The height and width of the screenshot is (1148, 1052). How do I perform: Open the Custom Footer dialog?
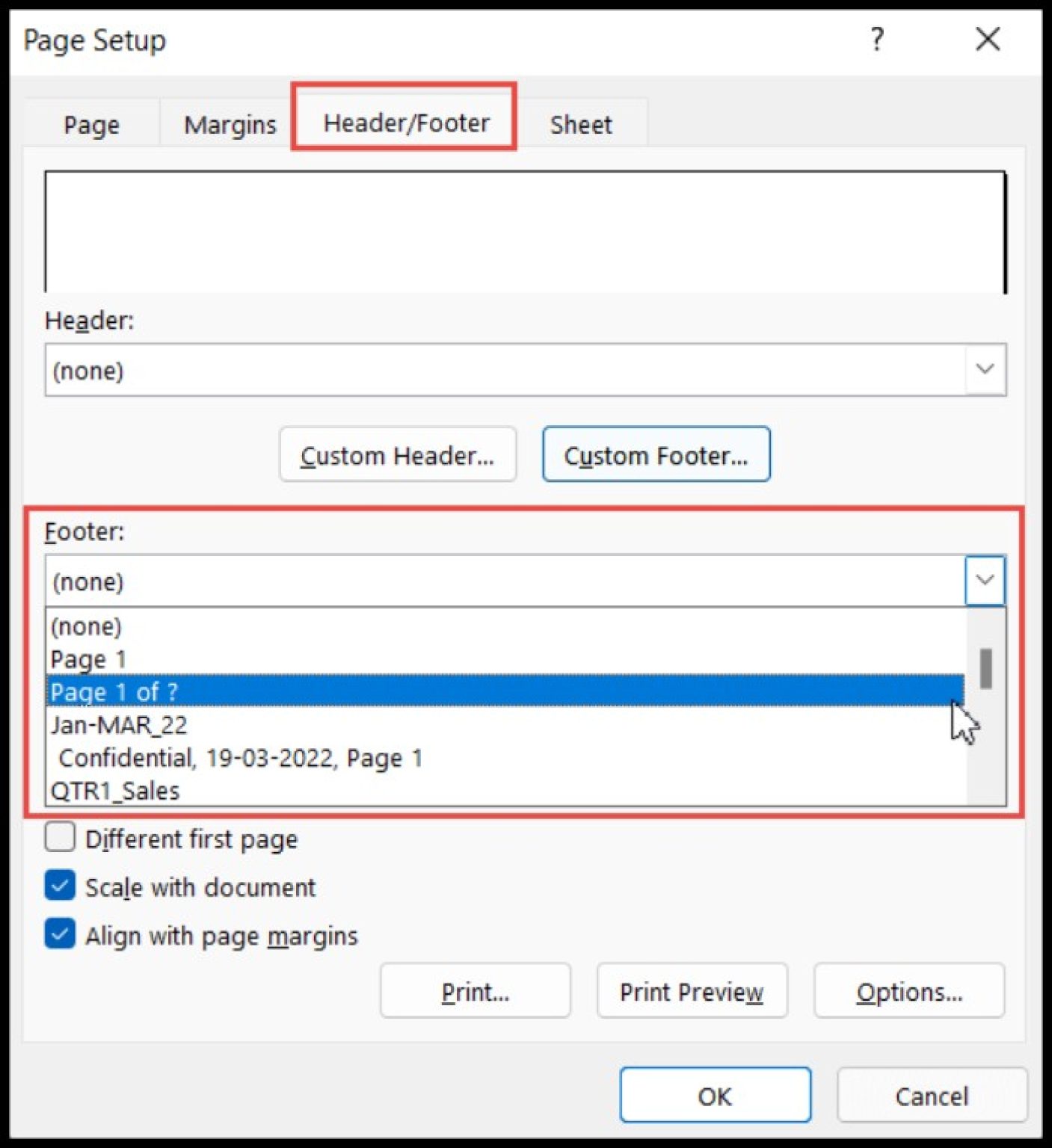coord(656,454)
